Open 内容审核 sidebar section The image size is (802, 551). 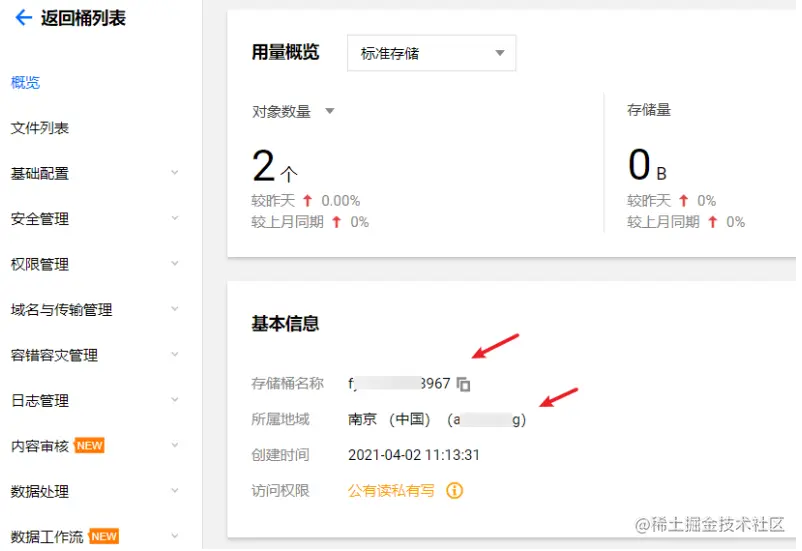click(x=40, y=446)
